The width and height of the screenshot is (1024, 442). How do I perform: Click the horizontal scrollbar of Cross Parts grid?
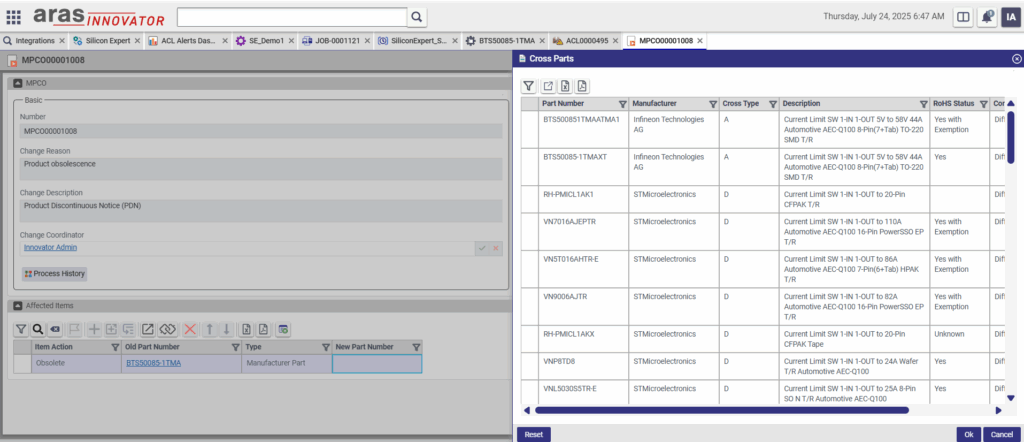coord(720,409)
